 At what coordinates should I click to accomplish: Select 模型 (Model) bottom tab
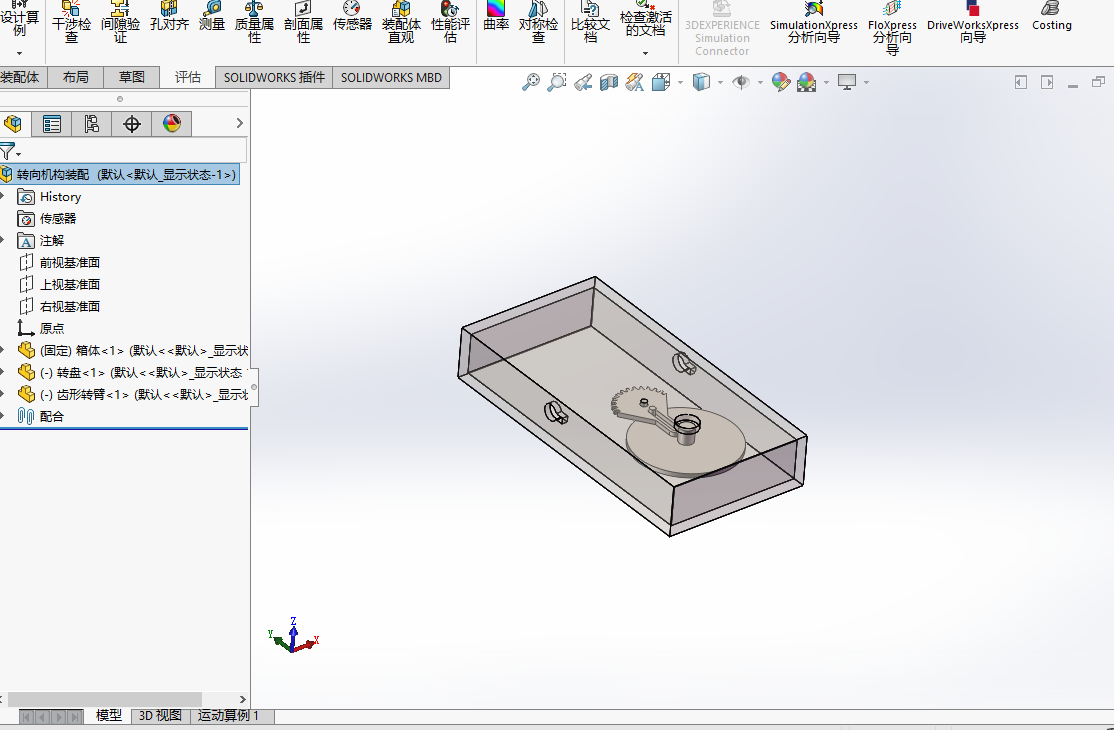click(x=109, y=716)
